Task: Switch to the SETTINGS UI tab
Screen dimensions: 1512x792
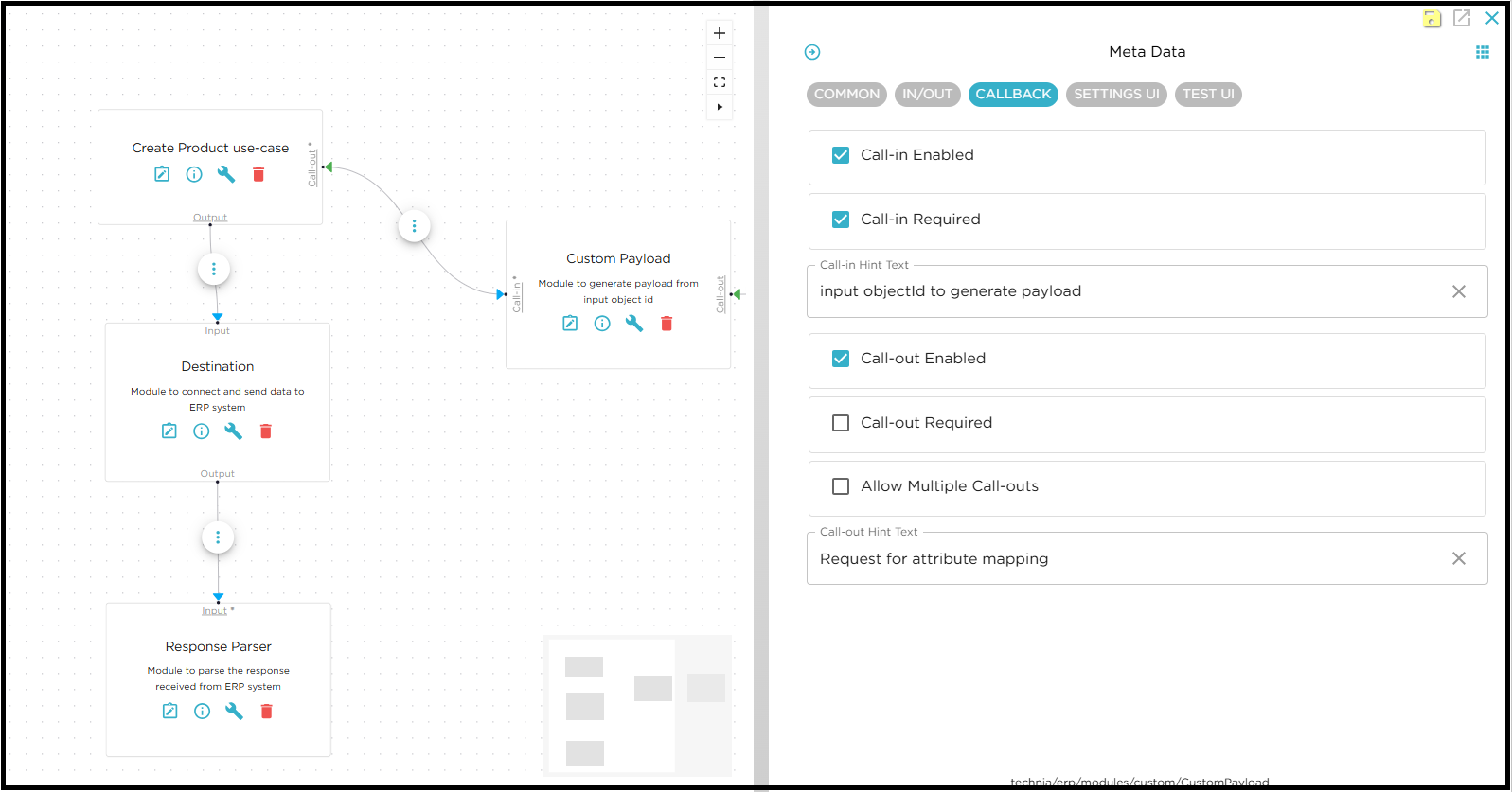Action: point(1116,95)
